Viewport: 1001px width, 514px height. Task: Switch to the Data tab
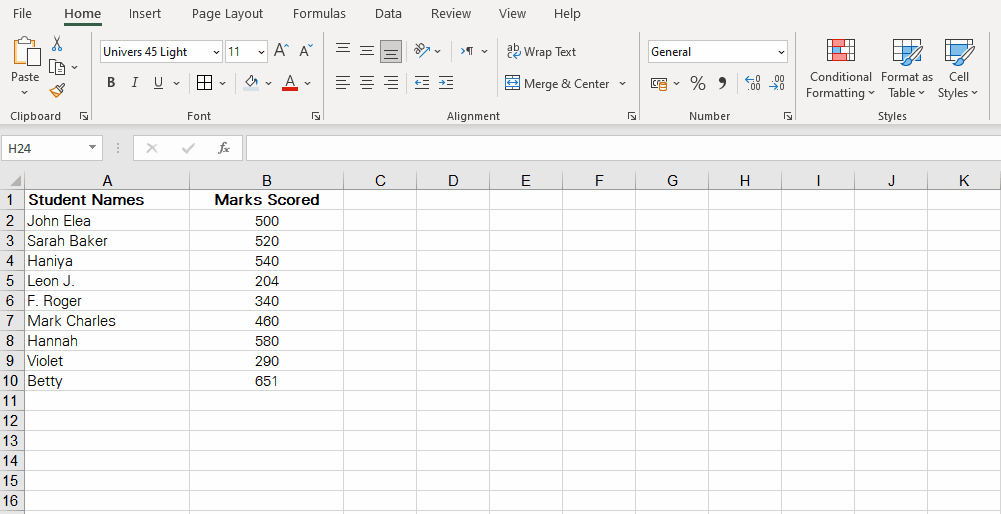(x=388, y=13)
